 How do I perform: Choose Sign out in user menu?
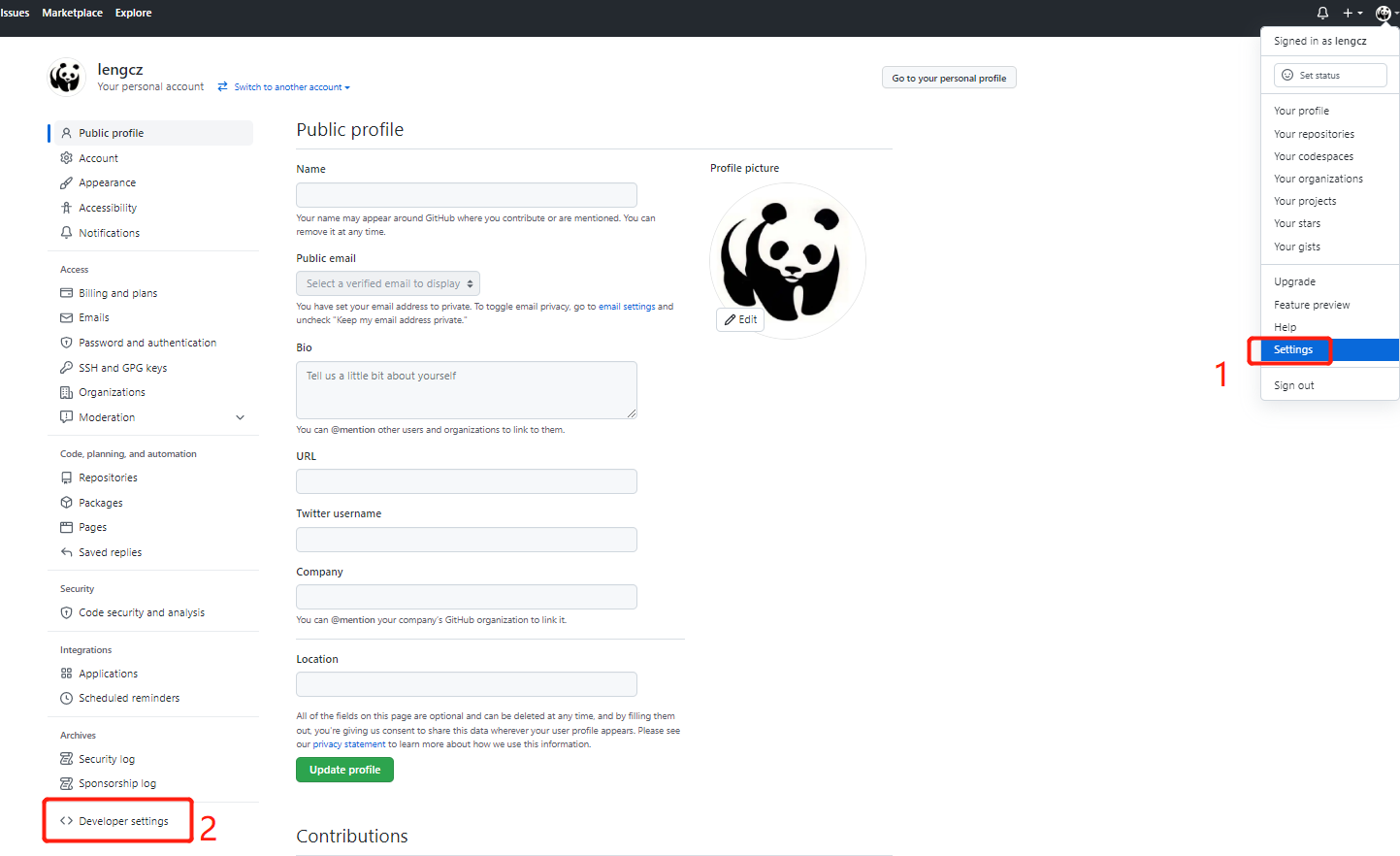pos(1293,385)
